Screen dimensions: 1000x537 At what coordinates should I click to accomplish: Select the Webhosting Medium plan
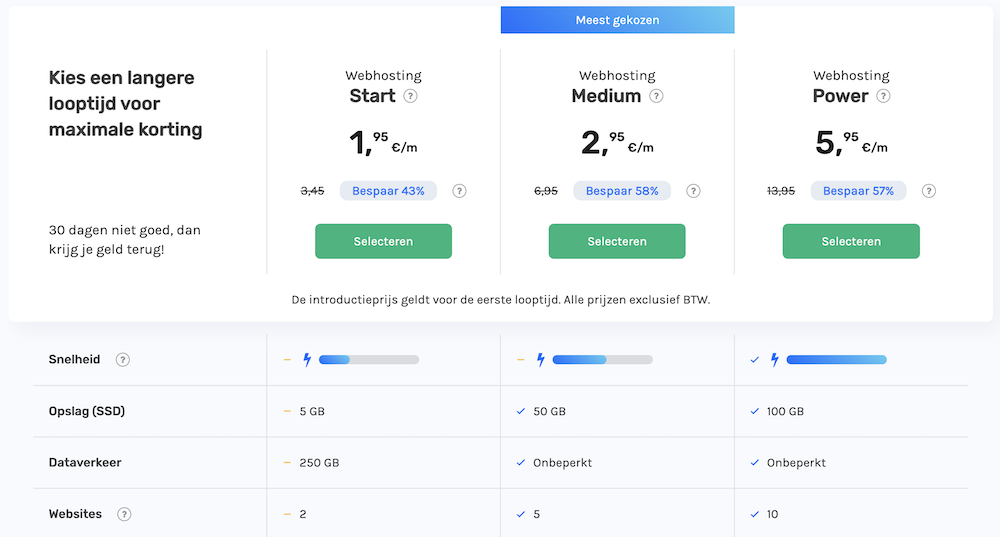coord(617,241)
